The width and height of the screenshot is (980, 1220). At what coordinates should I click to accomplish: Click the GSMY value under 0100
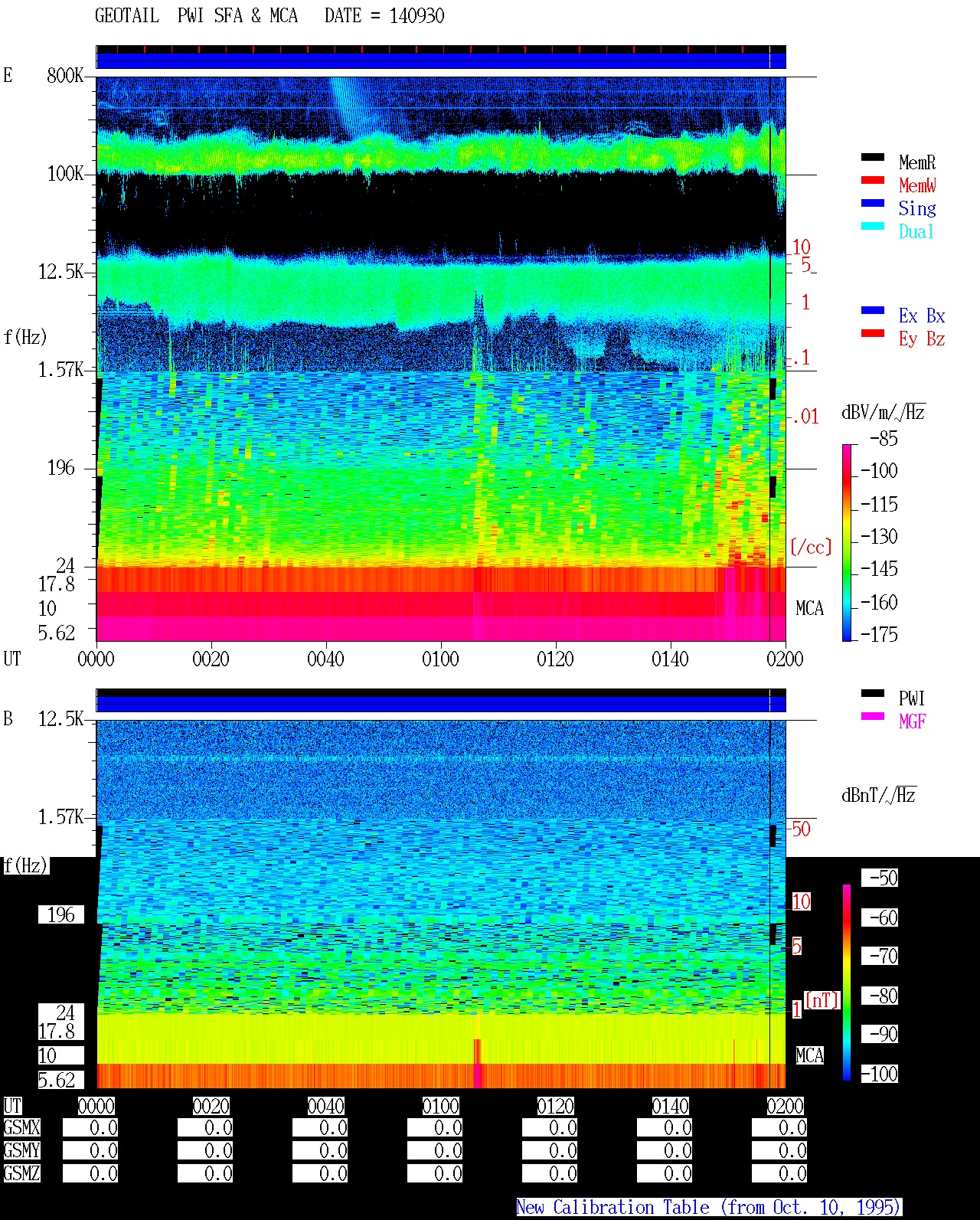pos(435,1150)
